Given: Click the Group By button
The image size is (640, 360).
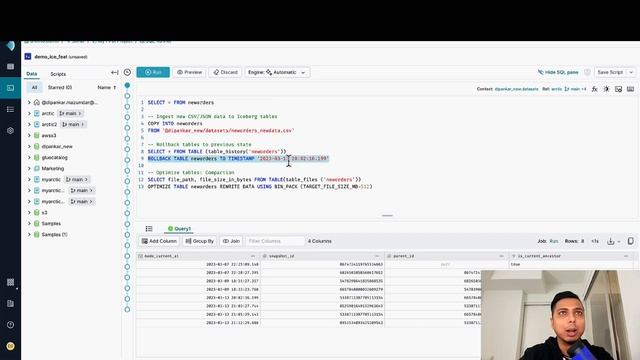Looking at the screenshot, I should tap(200, 241).
